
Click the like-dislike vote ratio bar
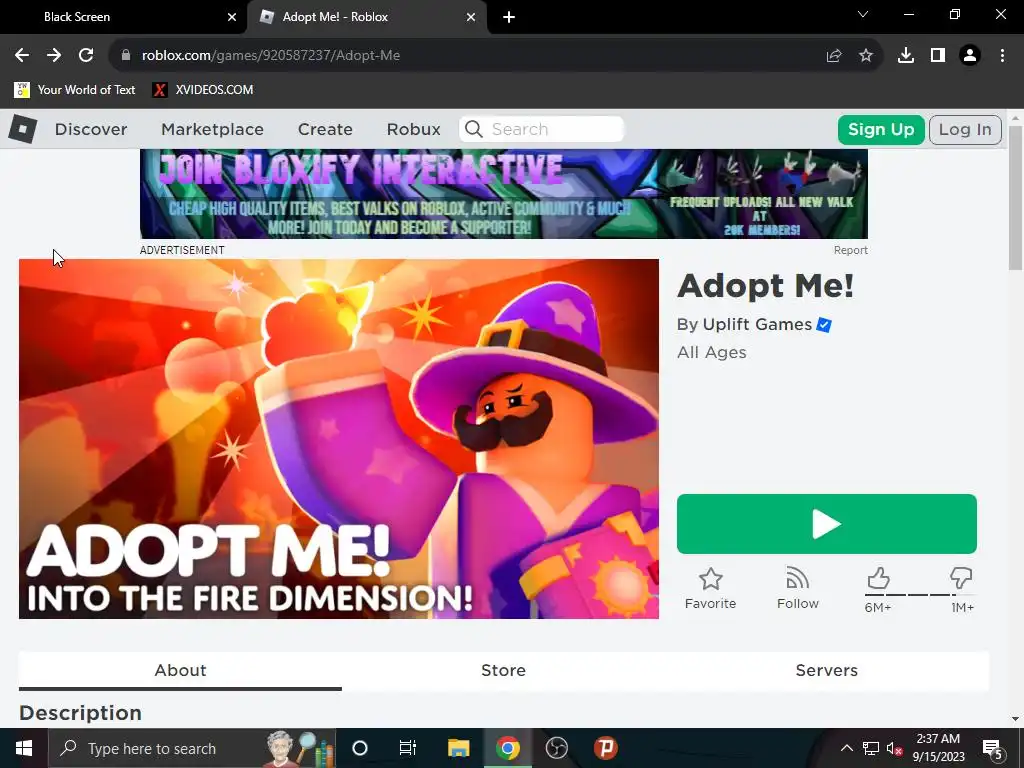[x=920, y=595]
